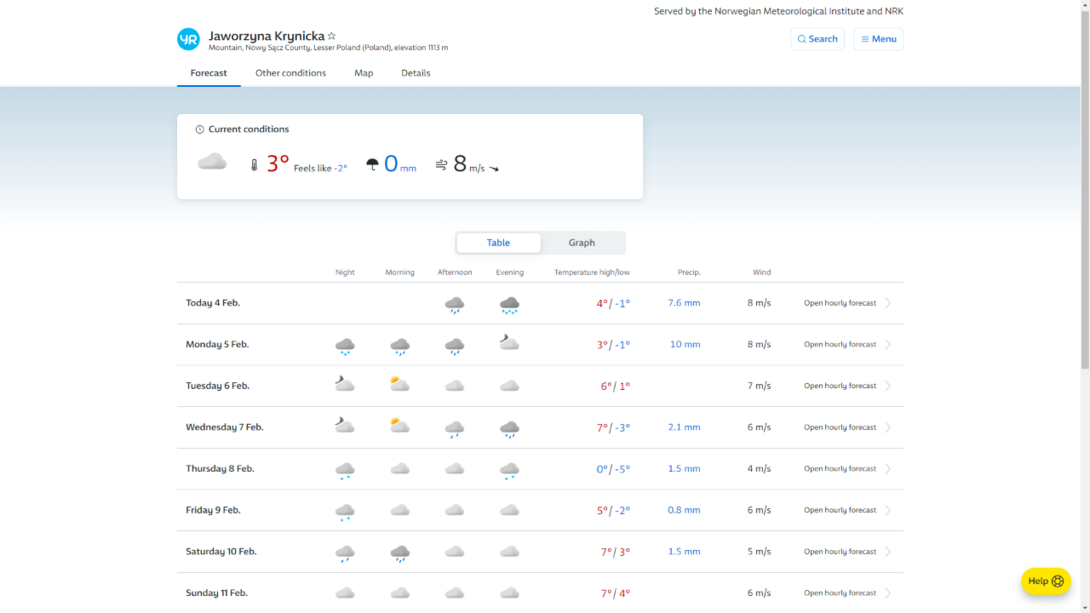Click Today's afternoon rain icon
Viewport: 1090px width, 613px height.
(x=455, y=304)
